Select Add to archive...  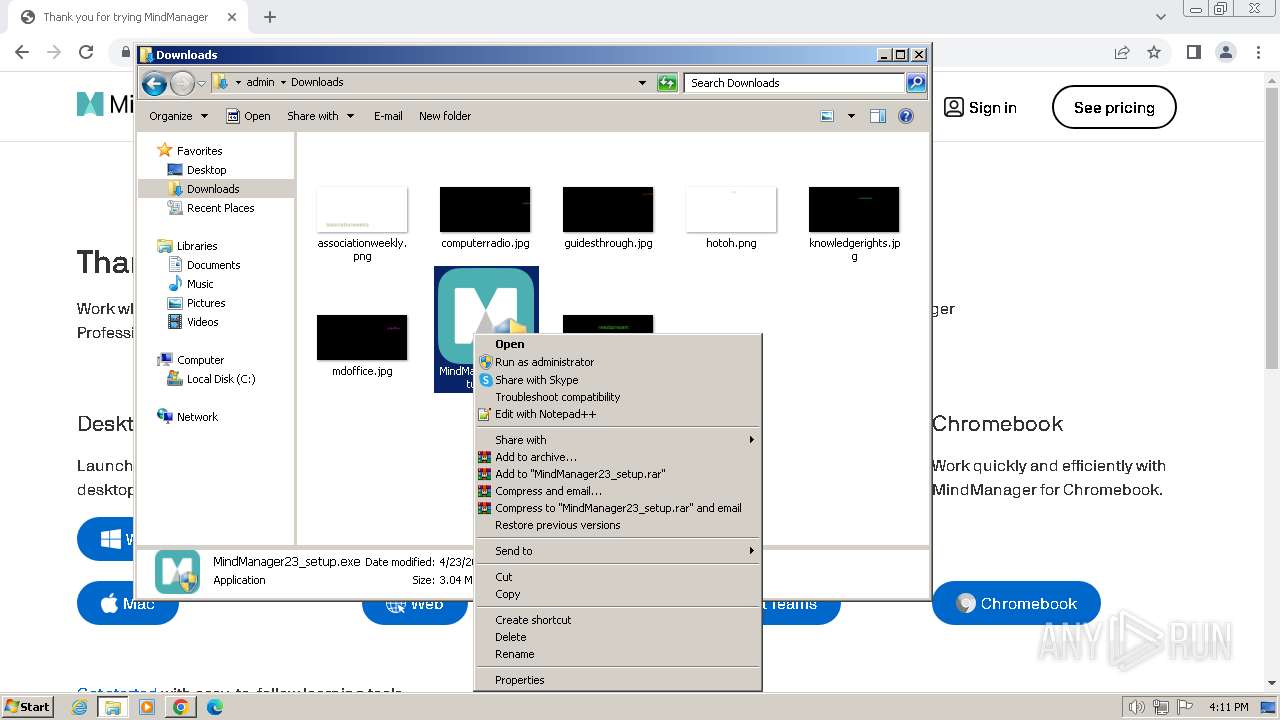tap(617, 457)
